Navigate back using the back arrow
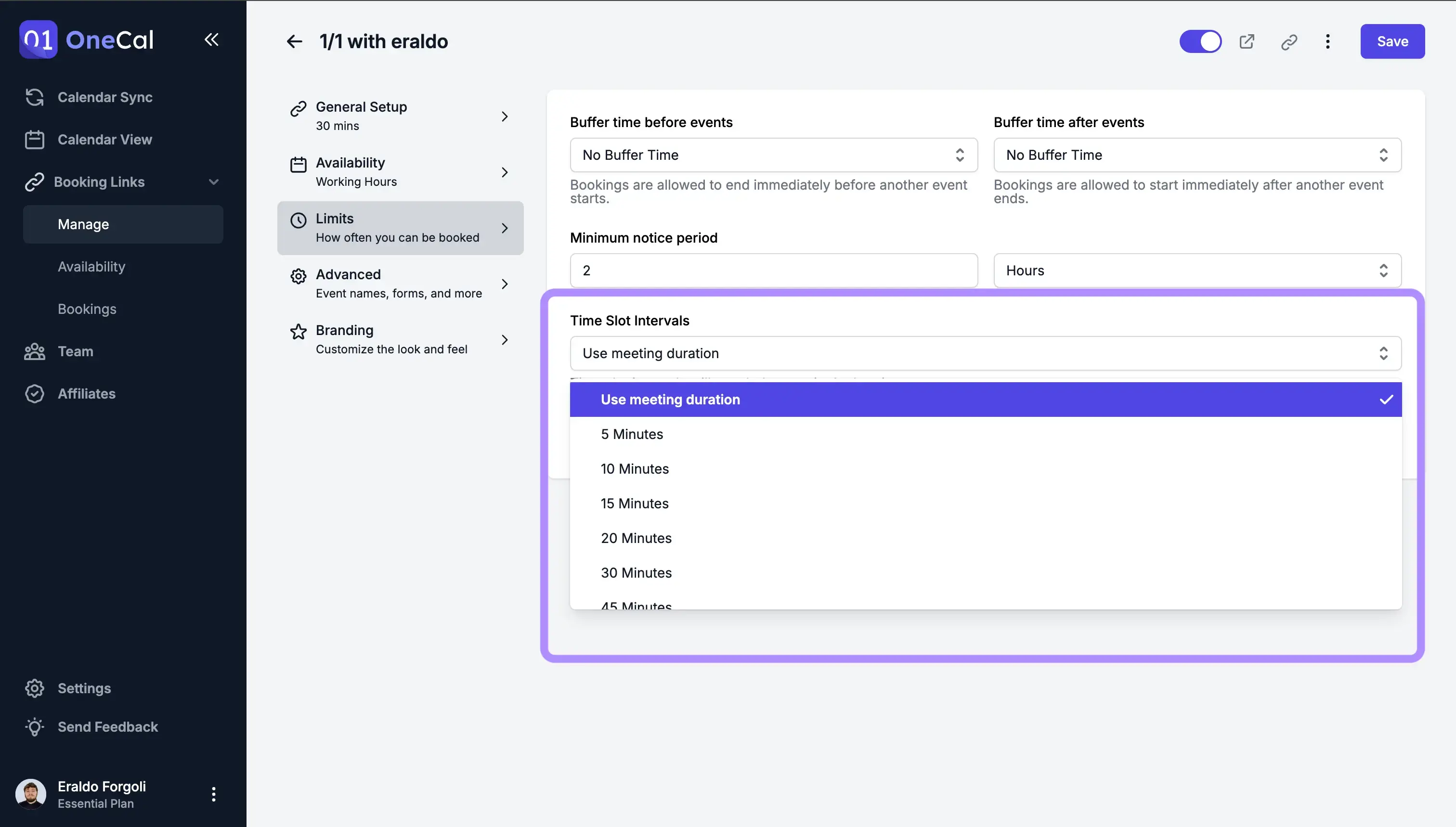 pyautogui.click(x=293, y=41)
